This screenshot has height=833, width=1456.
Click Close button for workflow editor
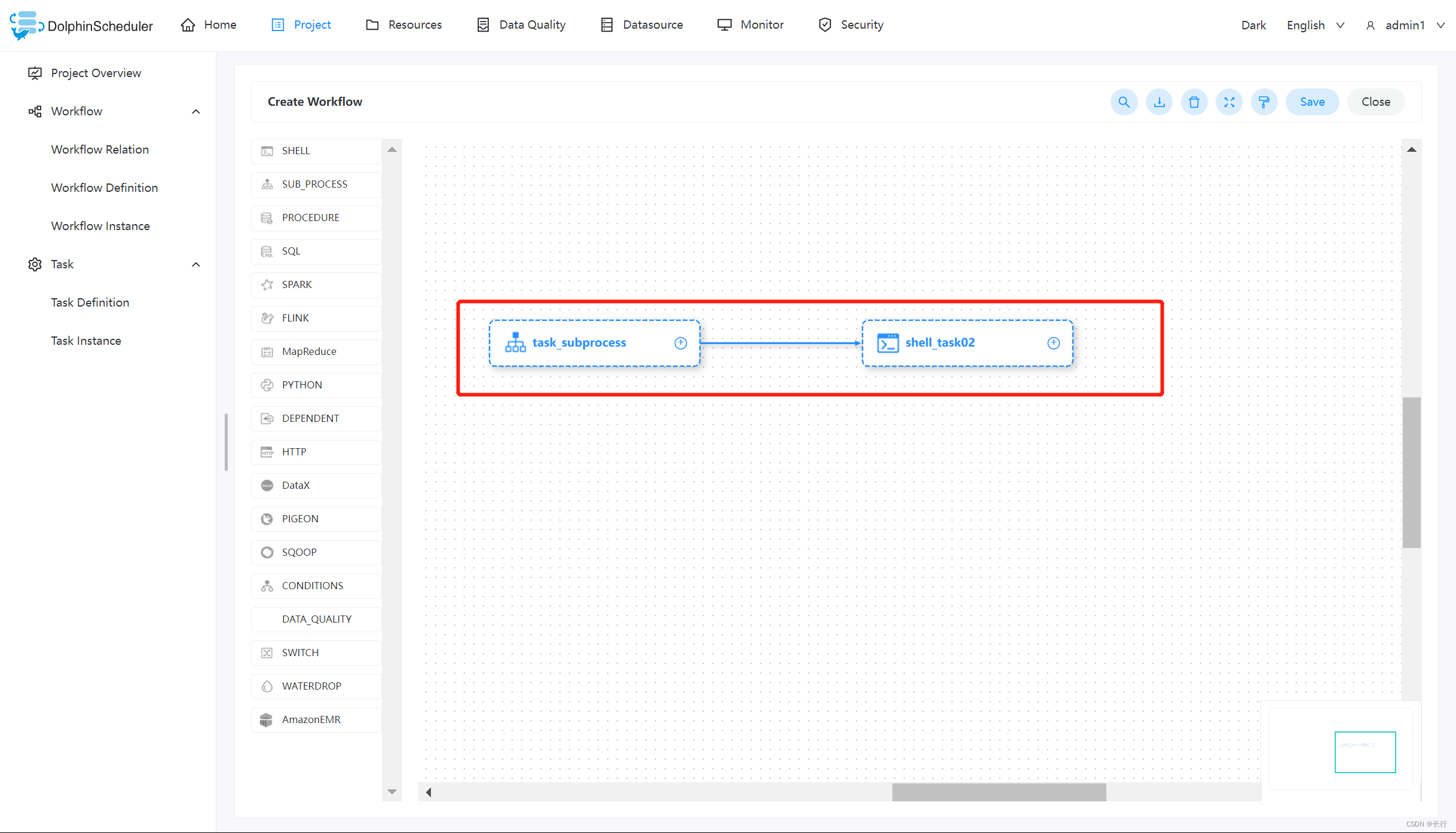pyautogui.click(x=1376, y=101)
